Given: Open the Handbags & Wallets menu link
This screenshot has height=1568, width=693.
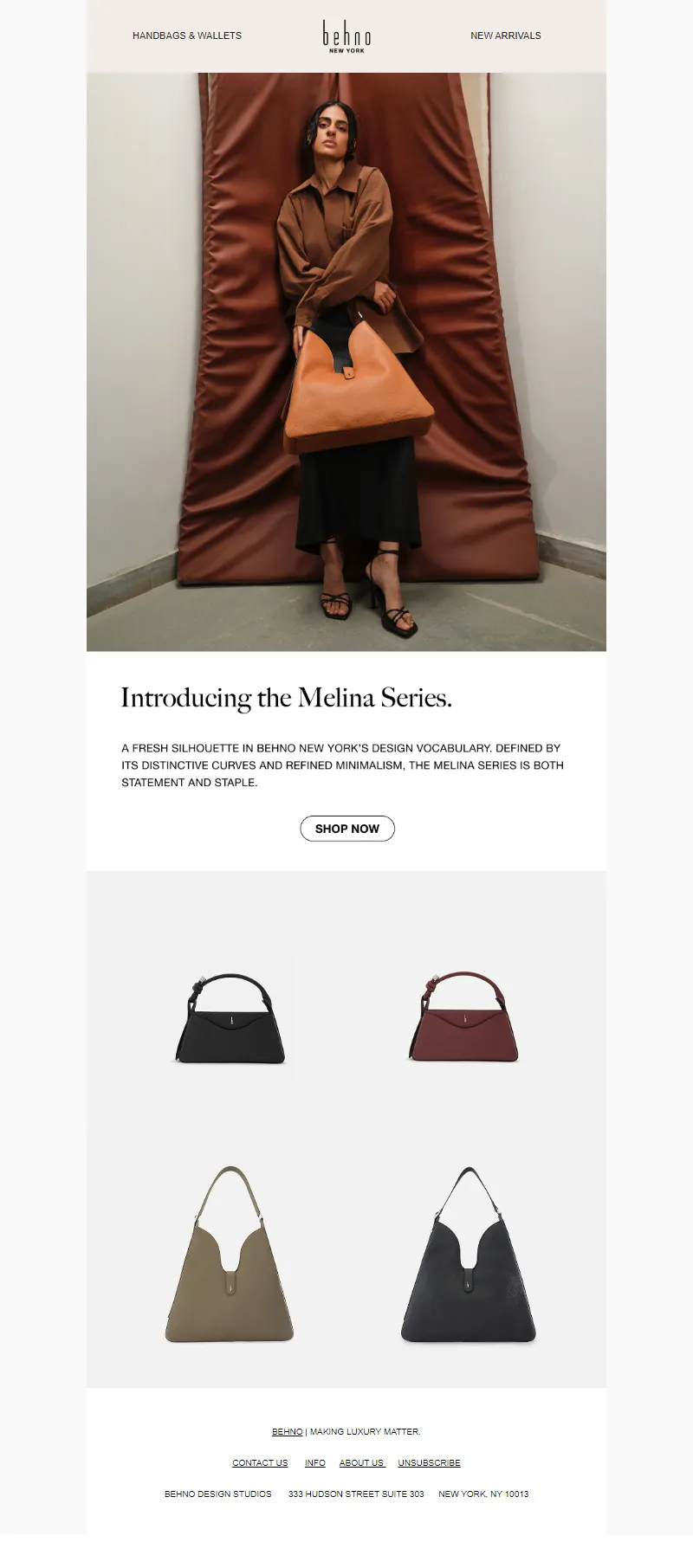Looking at the screenshot, I should (186, 35).
